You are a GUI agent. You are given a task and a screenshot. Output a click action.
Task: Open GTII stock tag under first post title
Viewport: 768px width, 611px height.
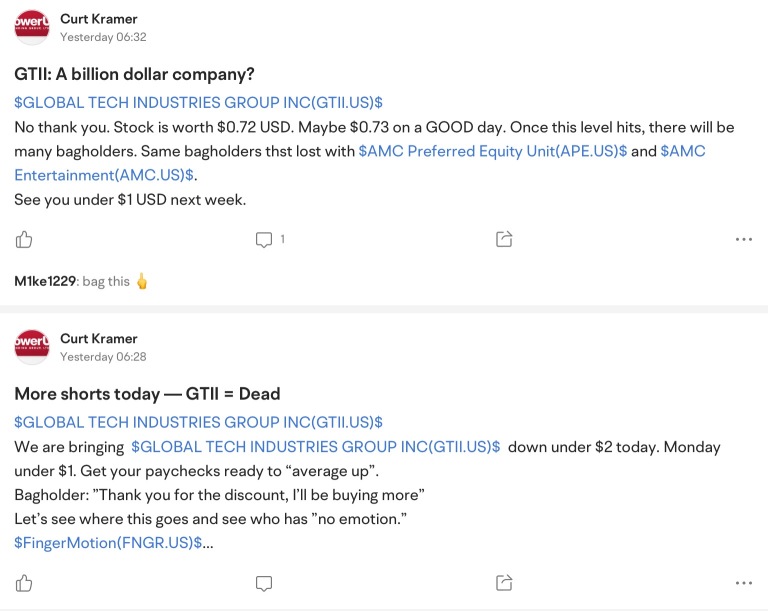[198, 103]
